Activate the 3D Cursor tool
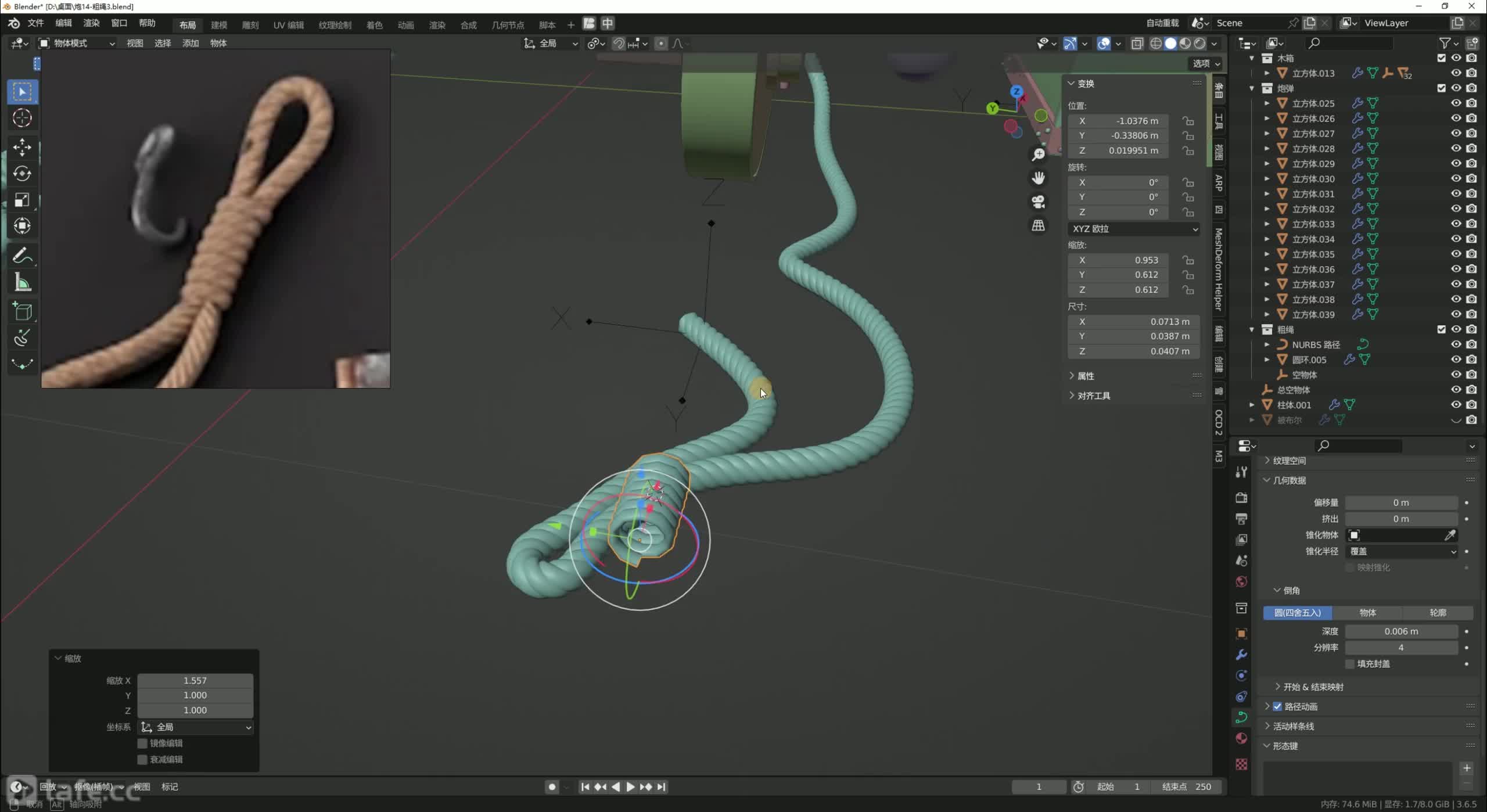The width and height of the screenshot is (1487, 812). pos(22,118)
